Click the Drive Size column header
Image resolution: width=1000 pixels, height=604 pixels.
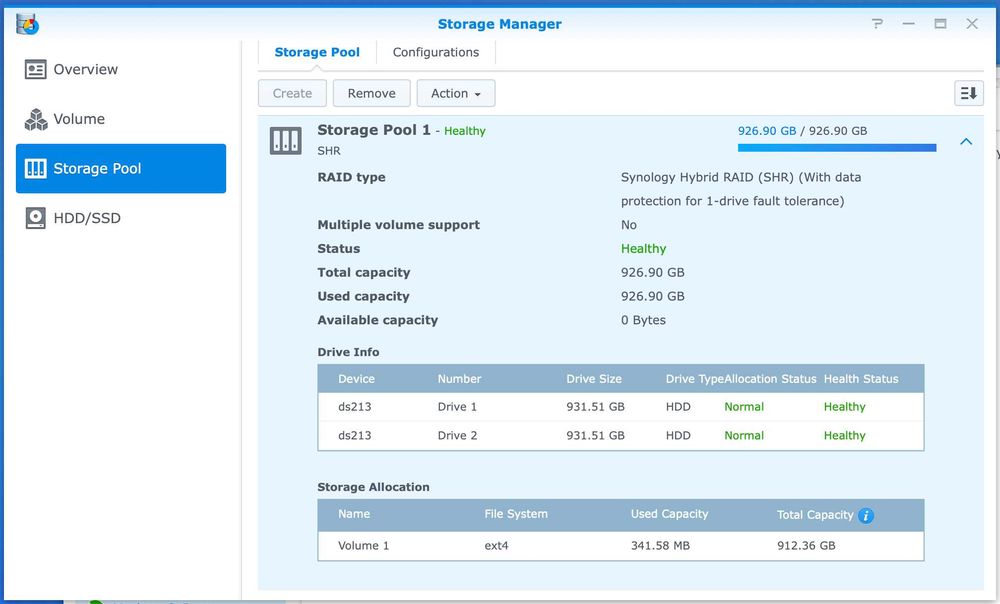(594, 379)
